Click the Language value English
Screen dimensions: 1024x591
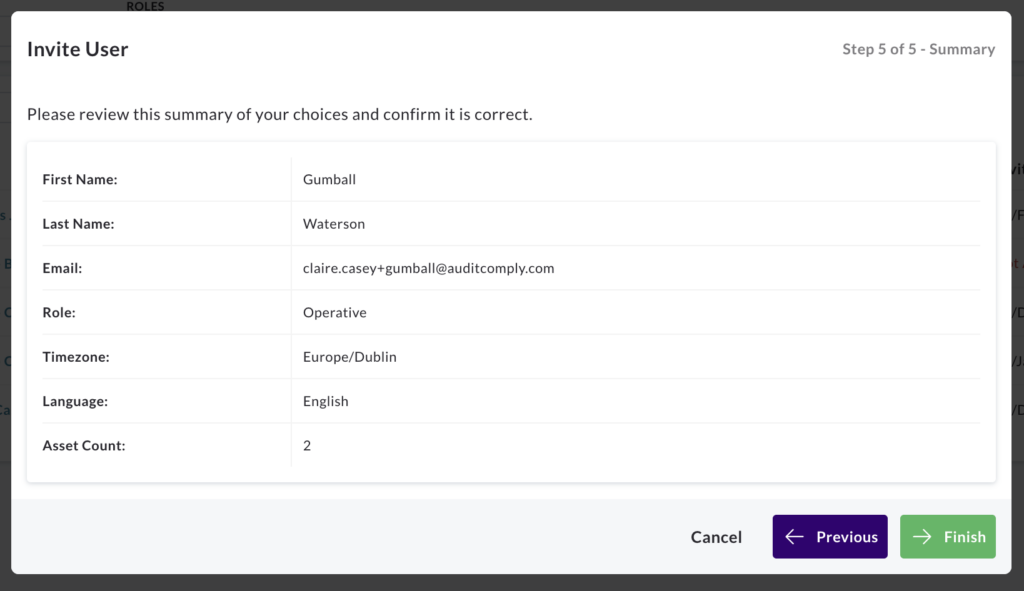click(325, 402)
